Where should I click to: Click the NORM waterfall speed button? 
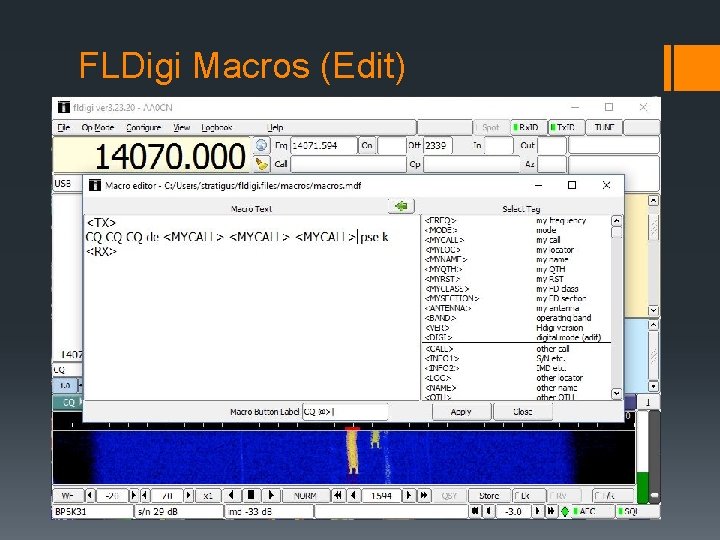[x=305, y=495]
